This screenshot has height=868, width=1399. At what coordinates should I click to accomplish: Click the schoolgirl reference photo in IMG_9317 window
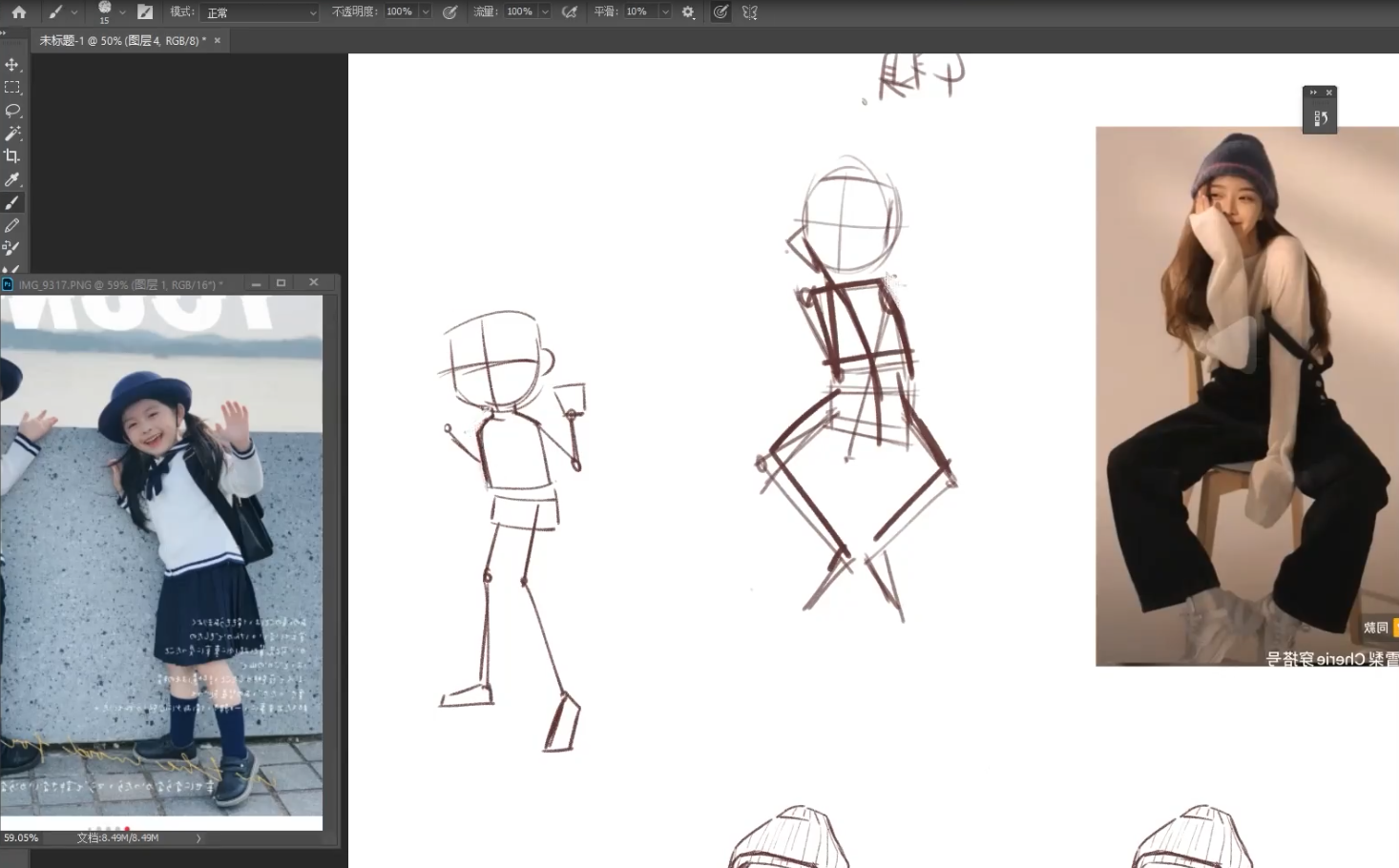click(x=161, y=555)
